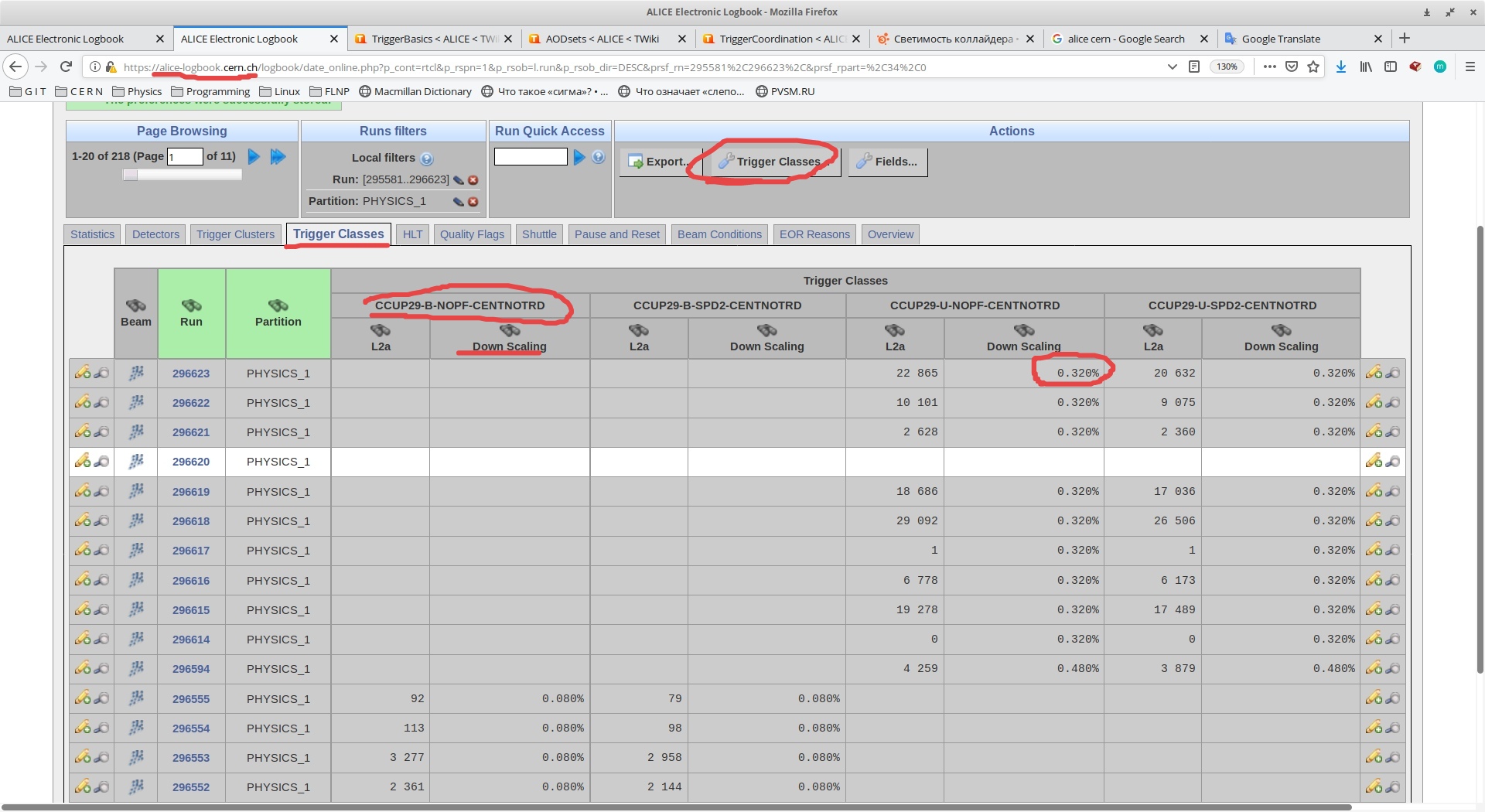This screenshot has width=1485, height=812.
Task: Click beam icon for run 296623
Action: point(136,373)
